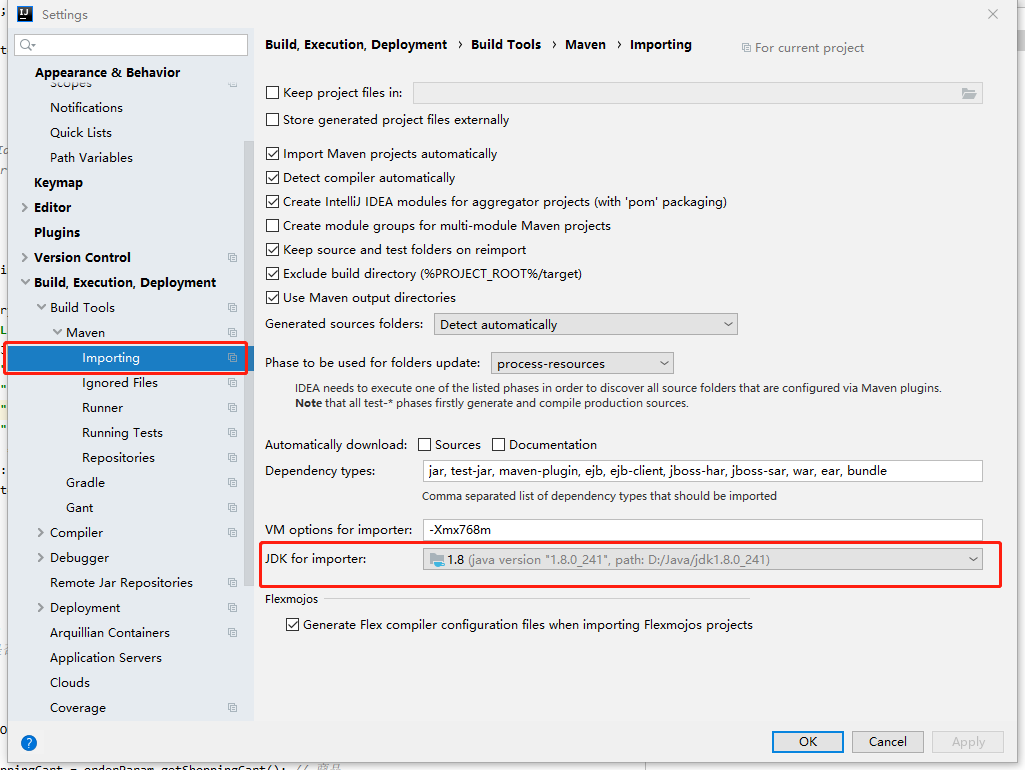Screen dimensions: 1025x770
Task: Collapse Build, Execution, Deployment section
Action: (x=25, y=282)
